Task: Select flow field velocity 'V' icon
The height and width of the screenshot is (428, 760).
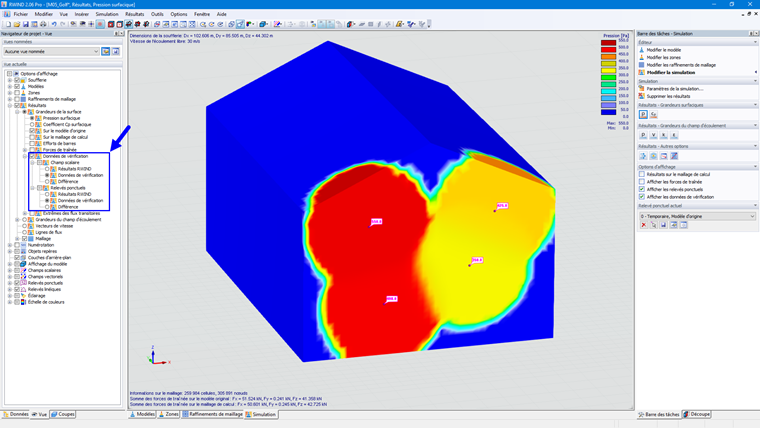Action: point(653,135)
